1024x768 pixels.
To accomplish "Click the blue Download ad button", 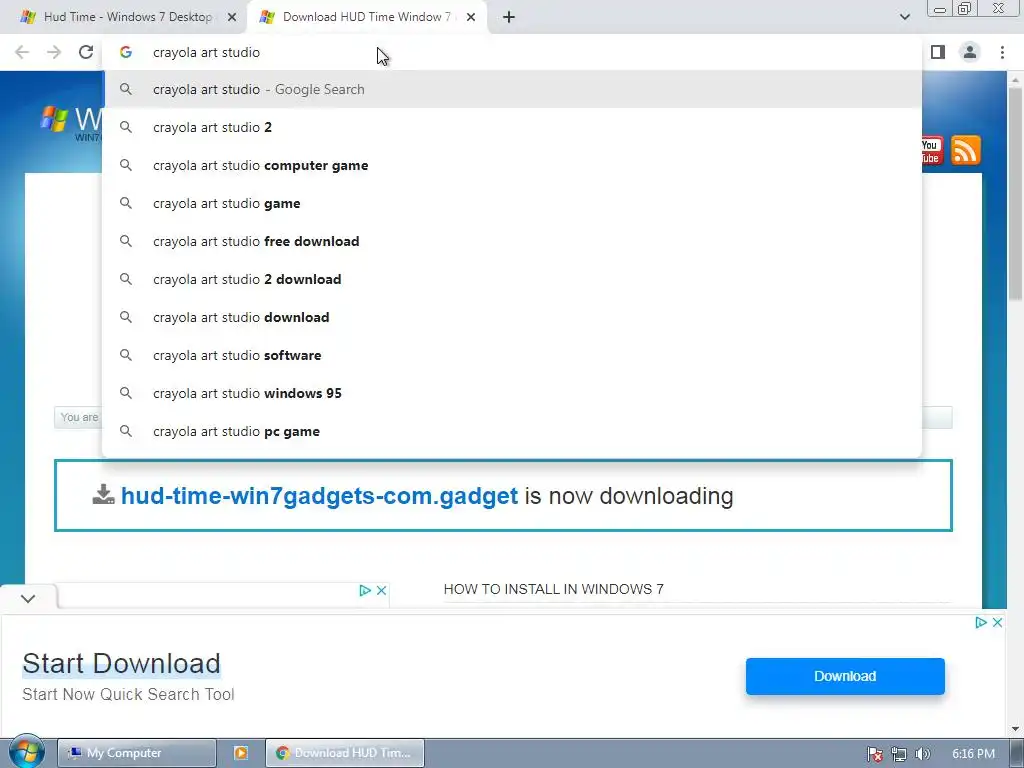I will pos(845,676).
